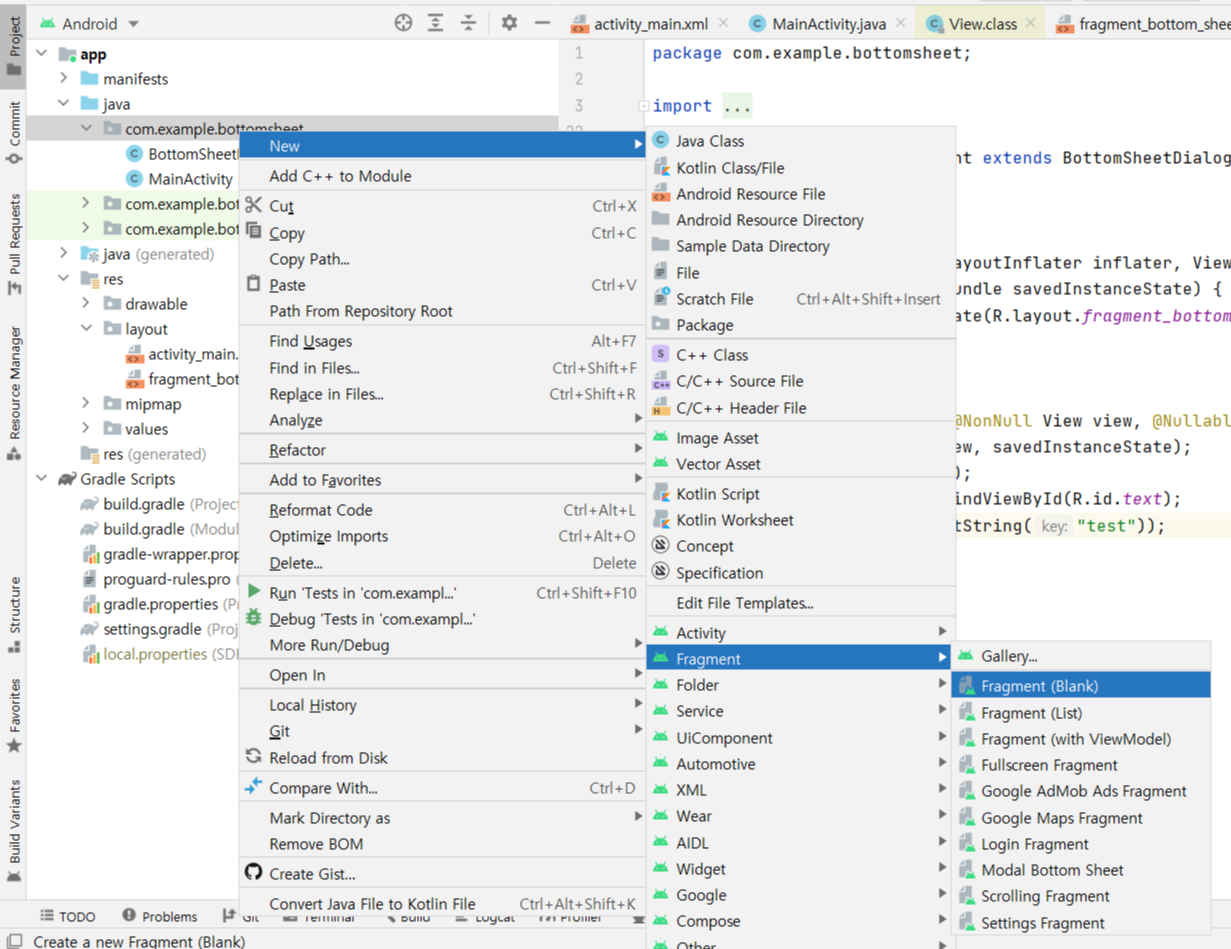Click the Expand All icon in Project toolbar
Screen dimensions: 1231x949
tap(436, 23)
